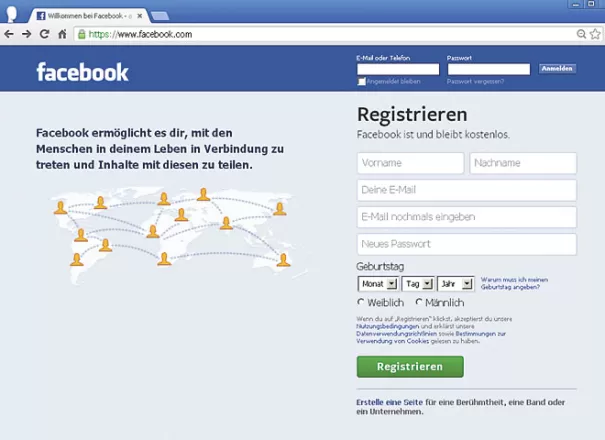
Task: Reload the page with the refresh icon
Action: click(x=44, y=34)
